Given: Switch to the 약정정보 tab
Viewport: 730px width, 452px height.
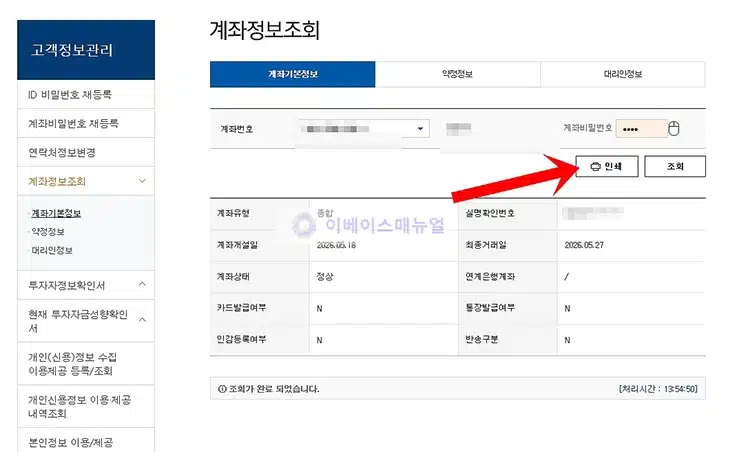Looking at the screenshot, I should coord(457,74).
